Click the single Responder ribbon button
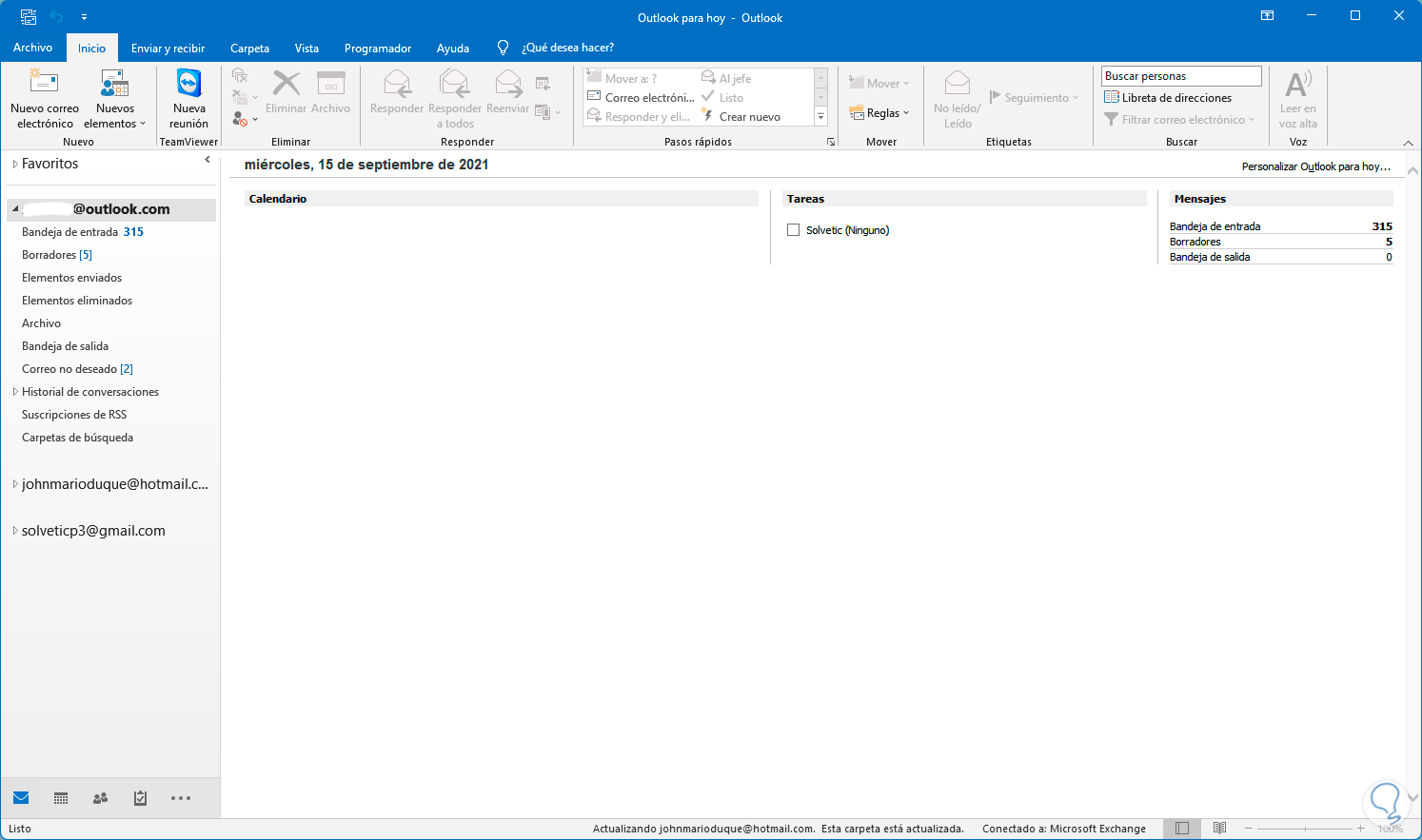The image size is (1422, 840). (x=397, y=93)
